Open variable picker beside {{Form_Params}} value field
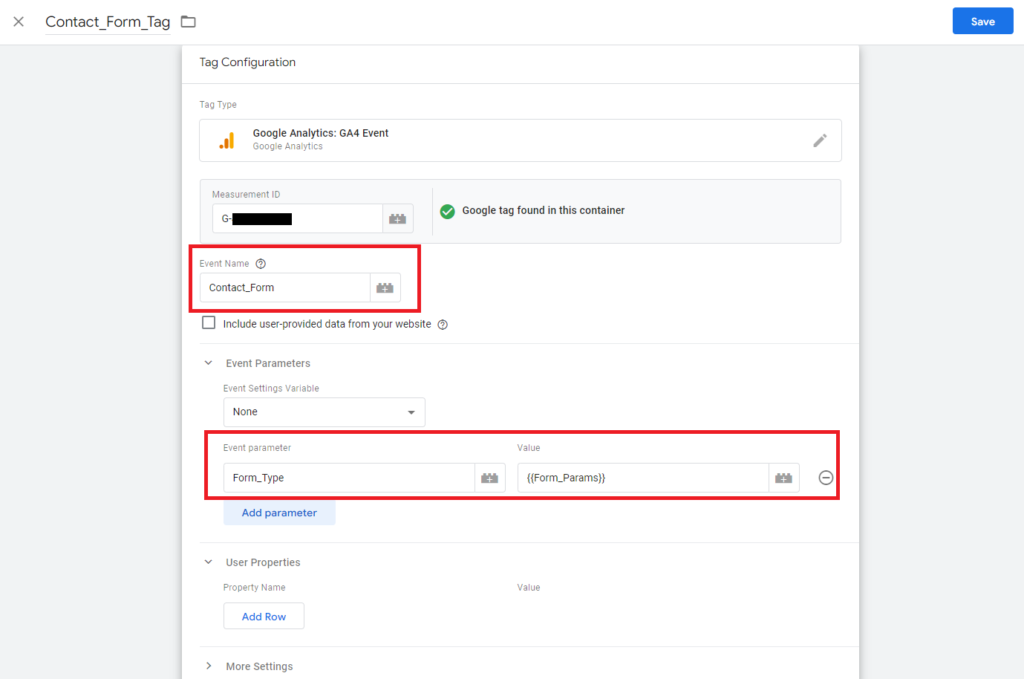 tap(784, 478)
